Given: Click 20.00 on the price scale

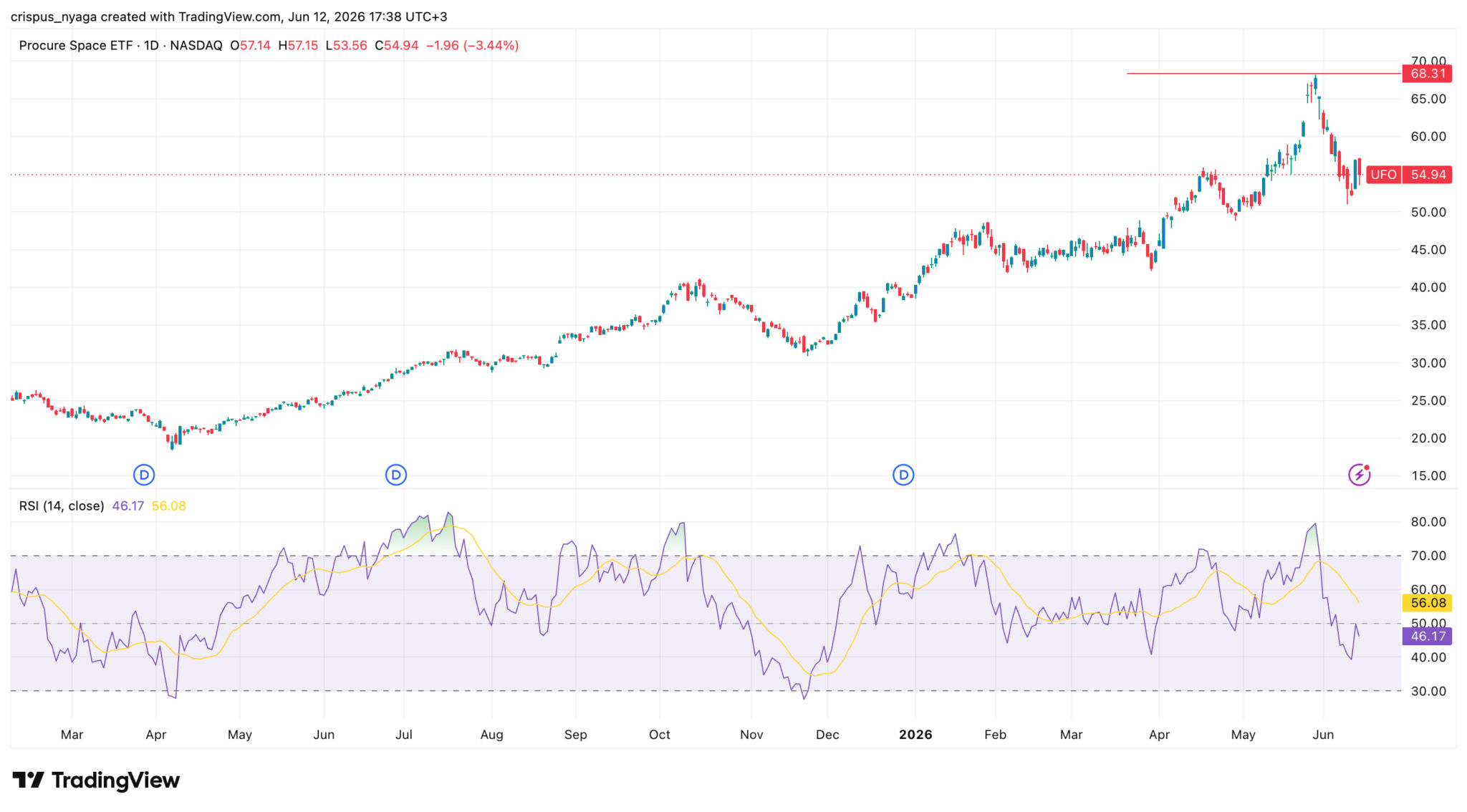Looking at the screenshot, I should click(1428, 438).
